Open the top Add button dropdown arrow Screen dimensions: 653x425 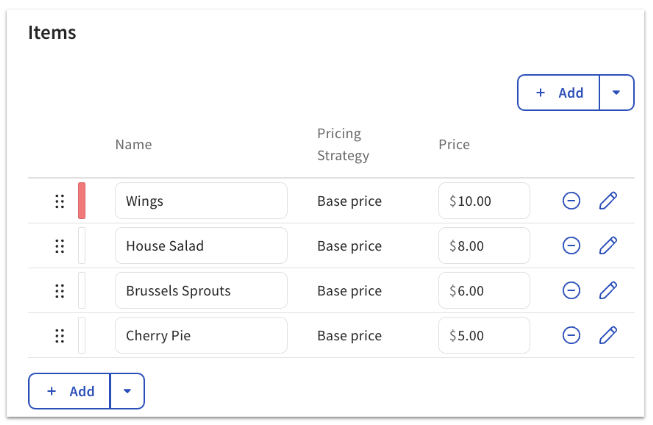pyautogui.click(x=616, y=93)
